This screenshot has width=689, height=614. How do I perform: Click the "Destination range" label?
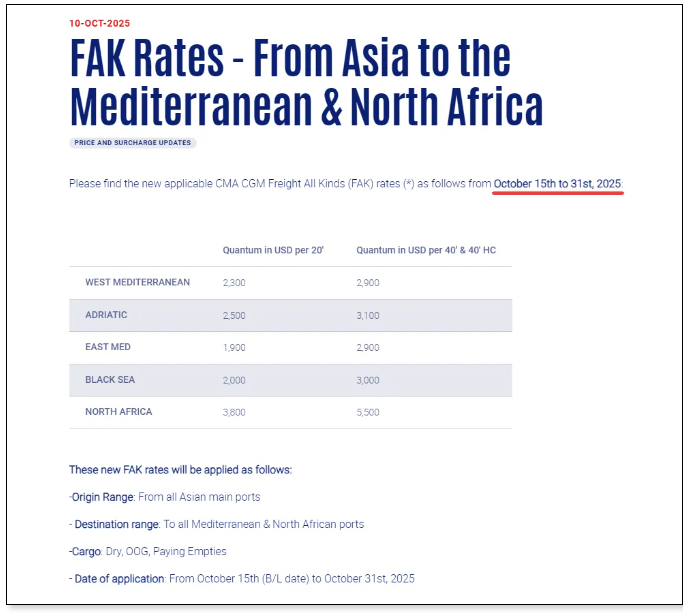click(116, 524)
